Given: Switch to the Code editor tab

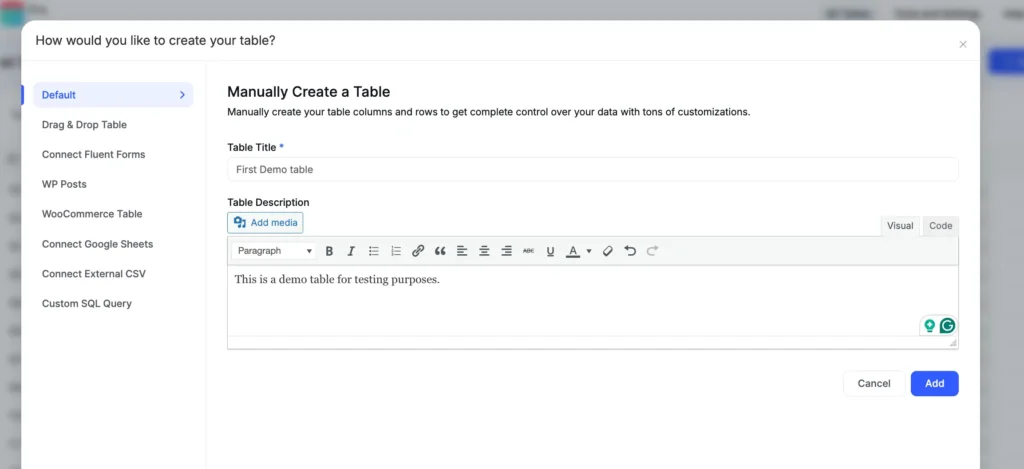Looking at the screenshot, I should pyautogui.click(x=940, y=225).
